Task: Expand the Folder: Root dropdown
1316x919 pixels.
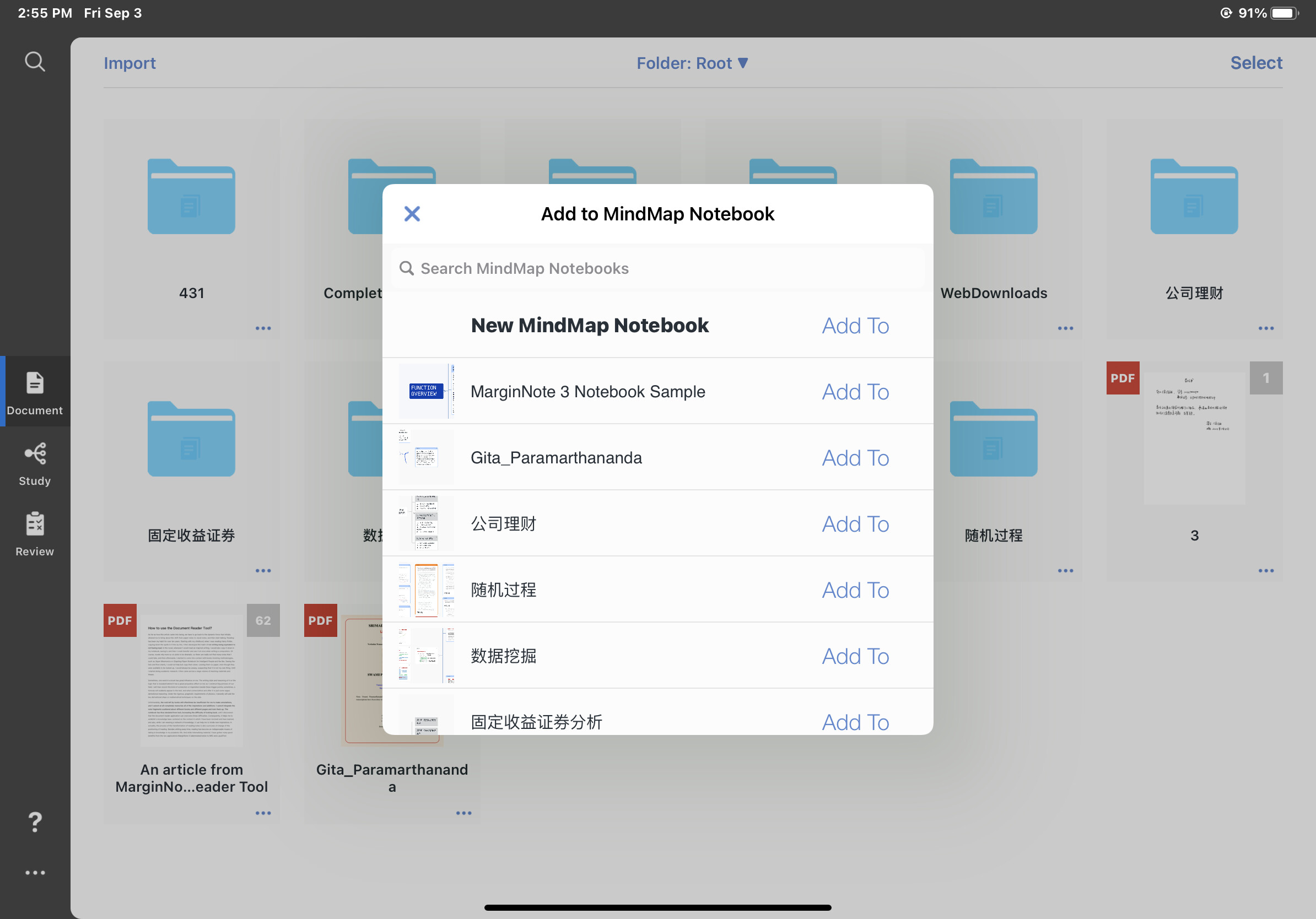Action: coord(692,62)
